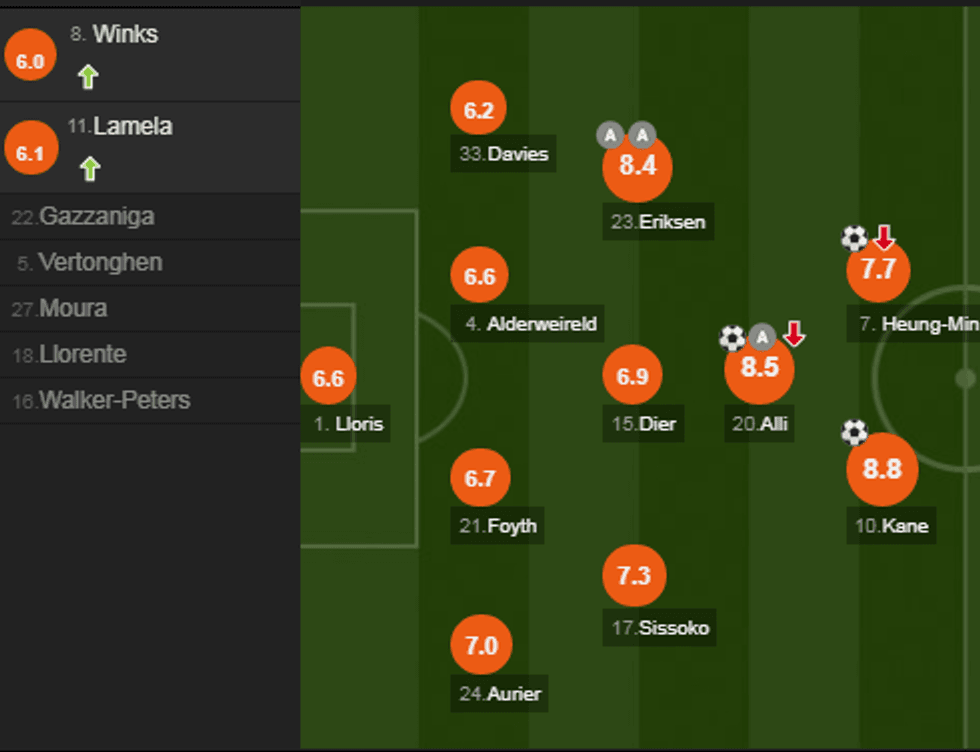Screen dimensions: 980x752
Task: Open Walker-Peters from the bench list
Action: (114, 401)
